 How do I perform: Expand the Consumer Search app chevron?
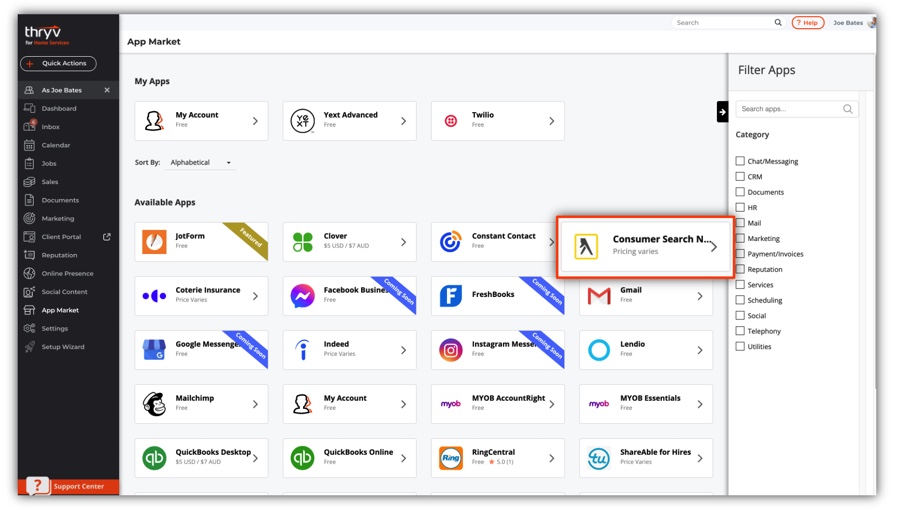coord(713,247)
